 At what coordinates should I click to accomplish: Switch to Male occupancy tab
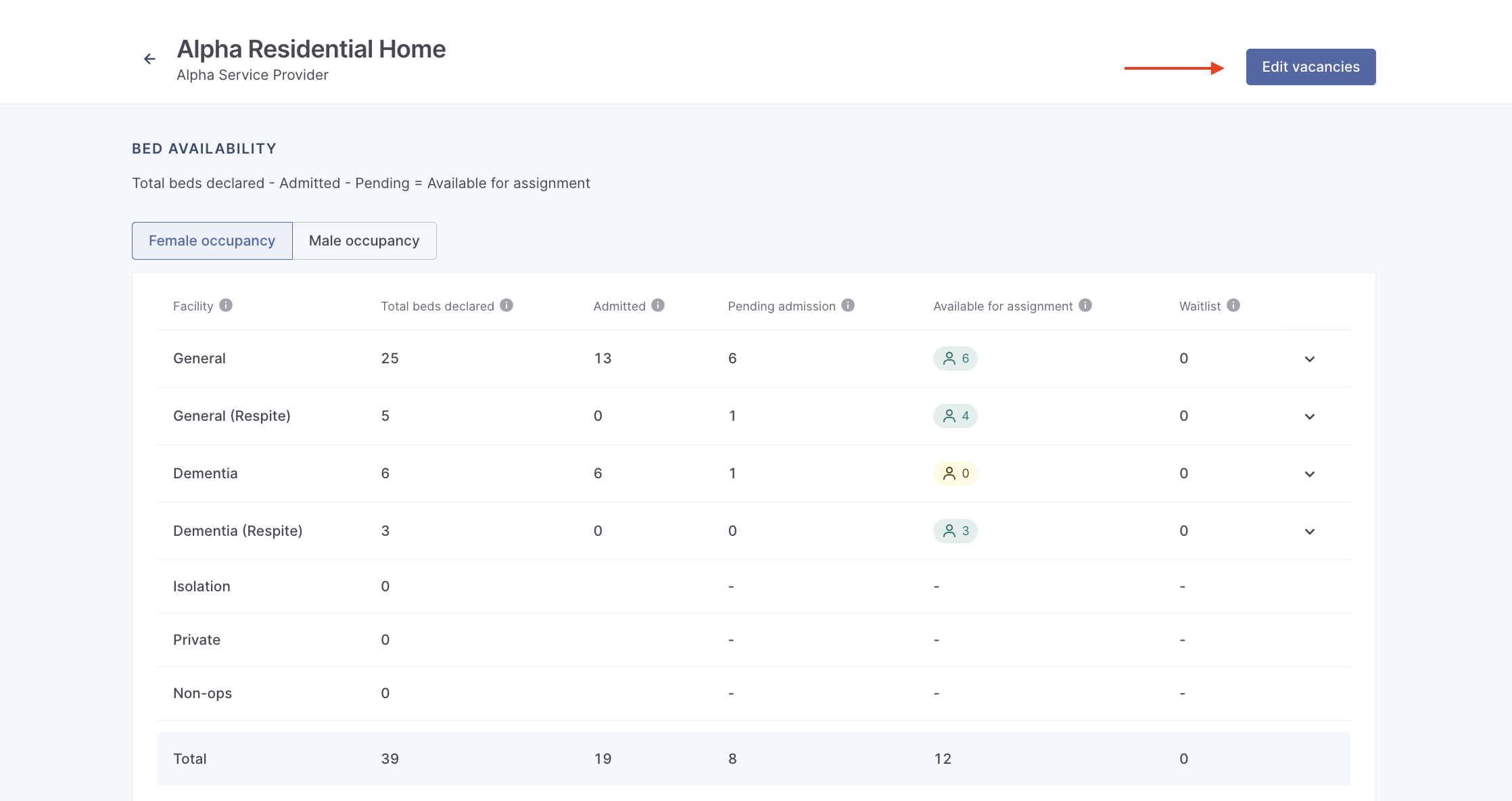coord(364,241)
